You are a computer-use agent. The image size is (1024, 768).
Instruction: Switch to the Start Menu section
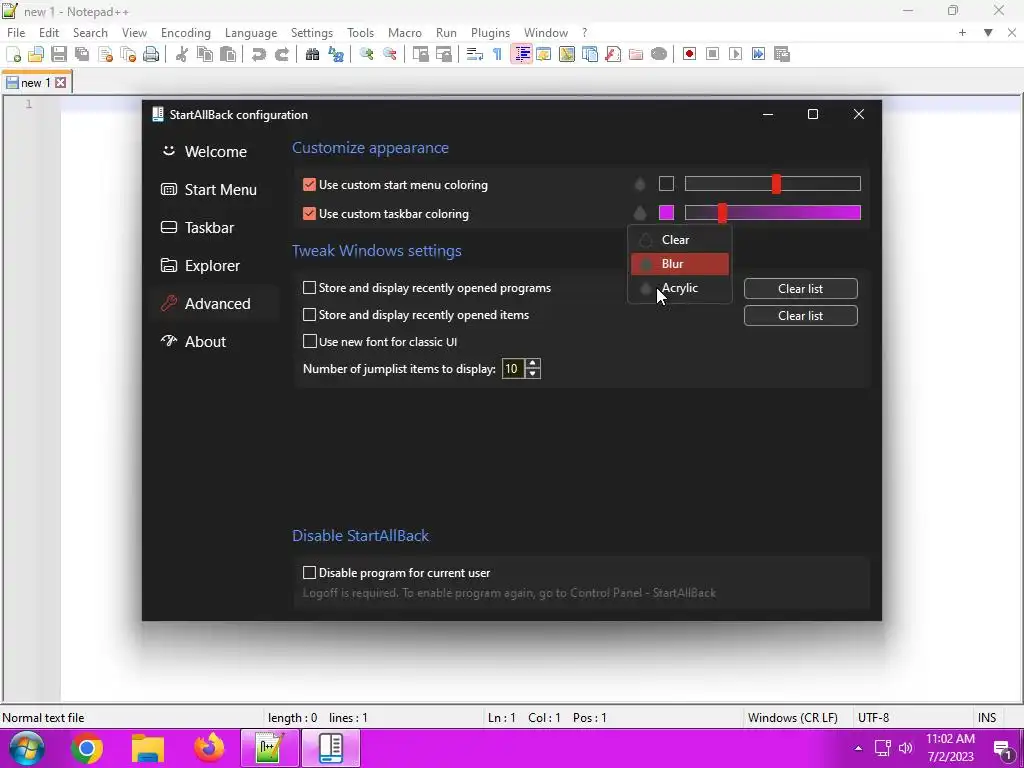pos(214,190)
